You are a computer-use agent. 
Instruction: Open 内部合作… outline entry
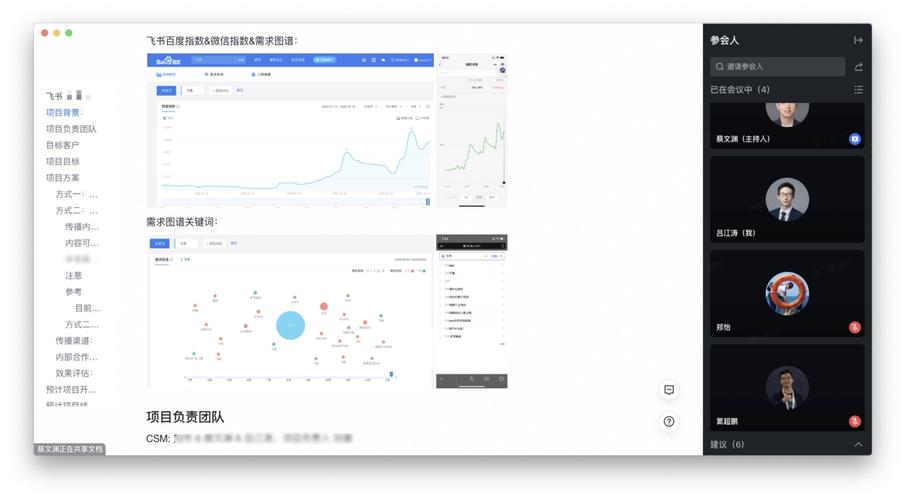76,357
